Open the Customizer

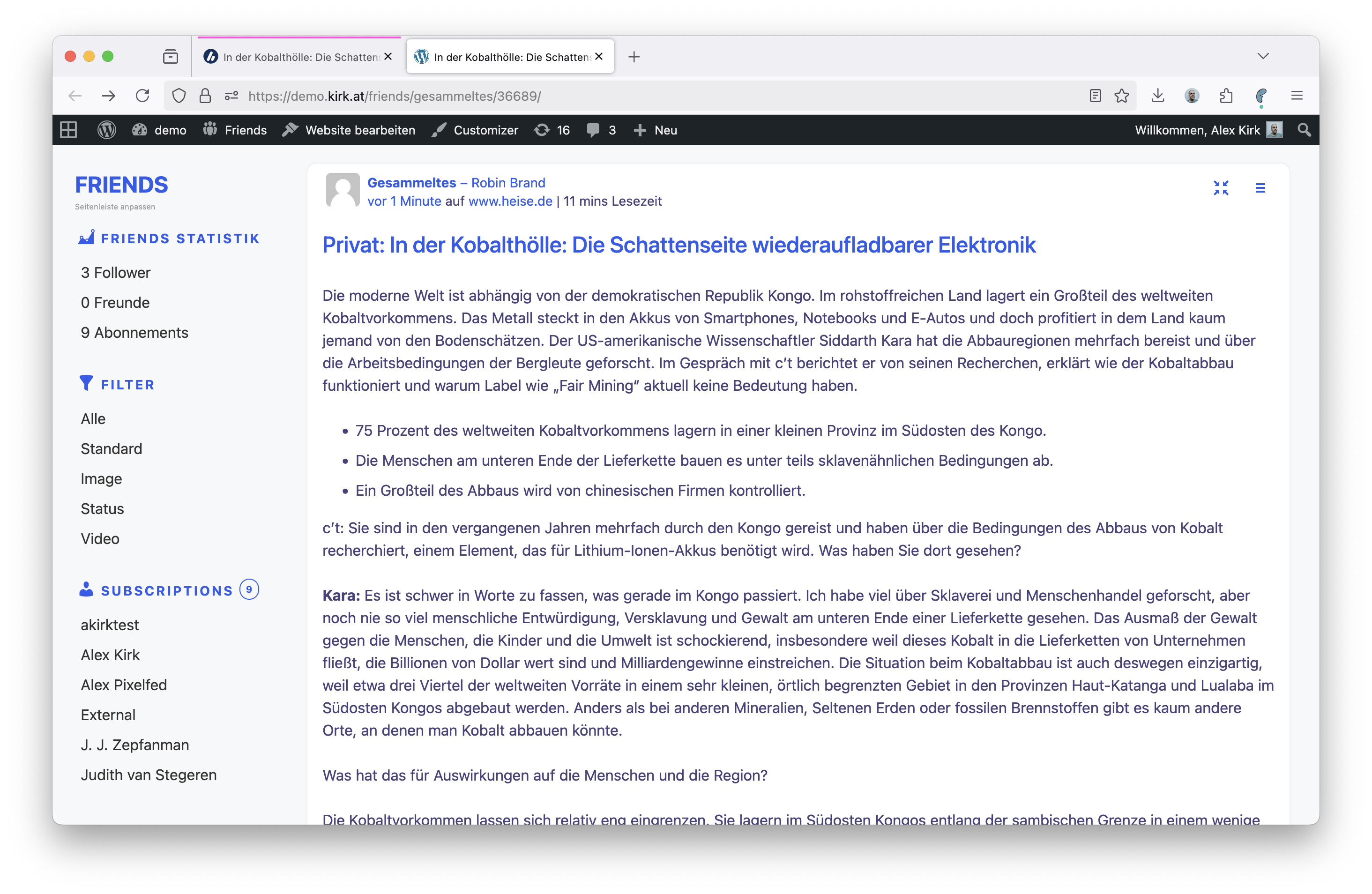click(475, 130)
